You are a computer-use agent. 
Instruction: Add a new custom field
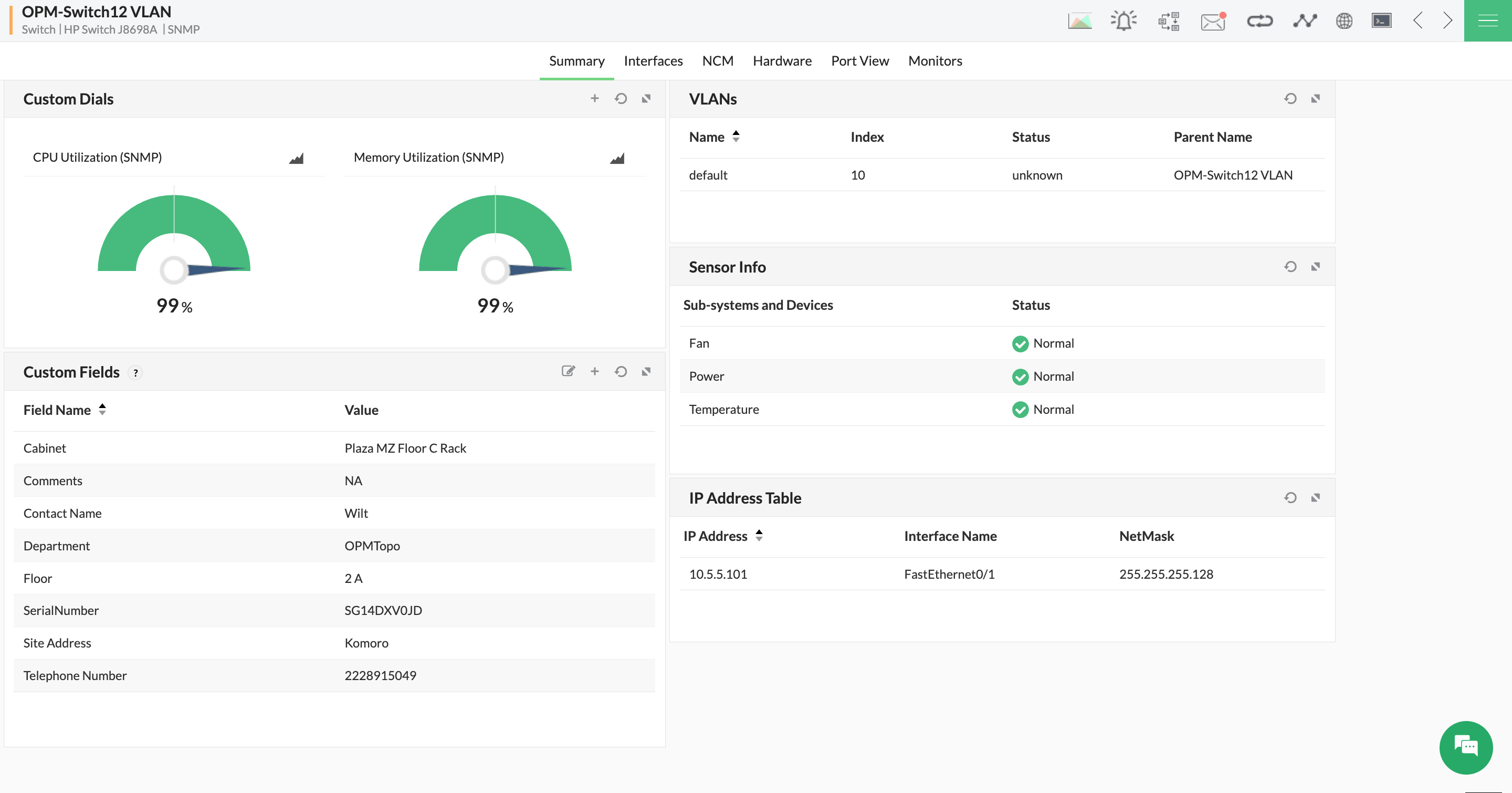[595, 371]
